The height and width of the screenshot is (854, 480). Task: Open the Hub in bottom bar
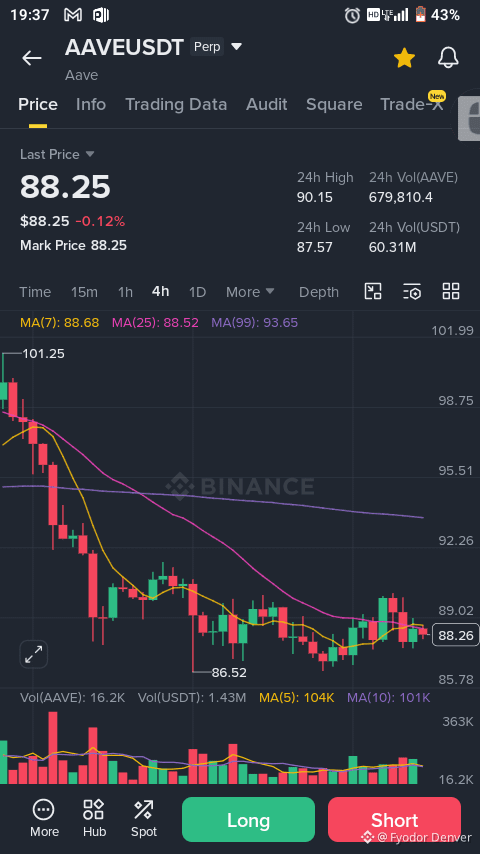[x=94, y=819]
